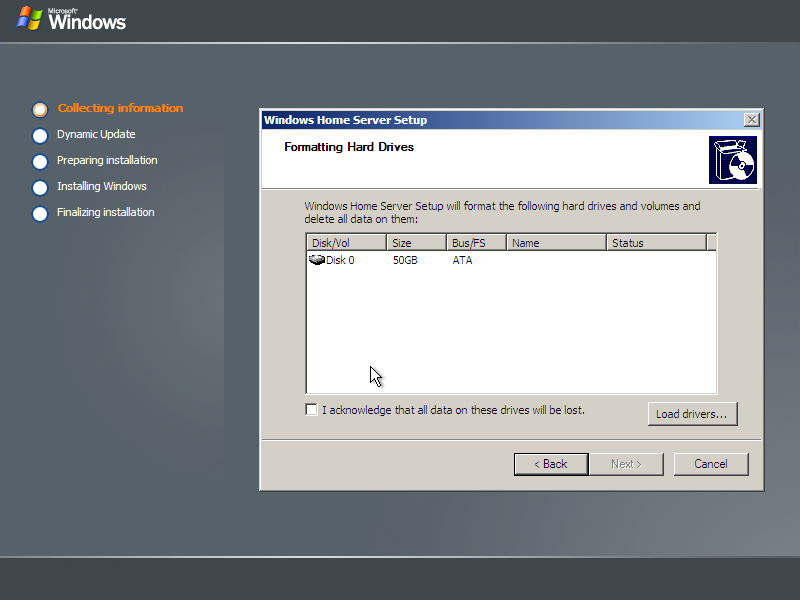
Task: Click the Disk 0 row label
Action: tap(340, 260)
